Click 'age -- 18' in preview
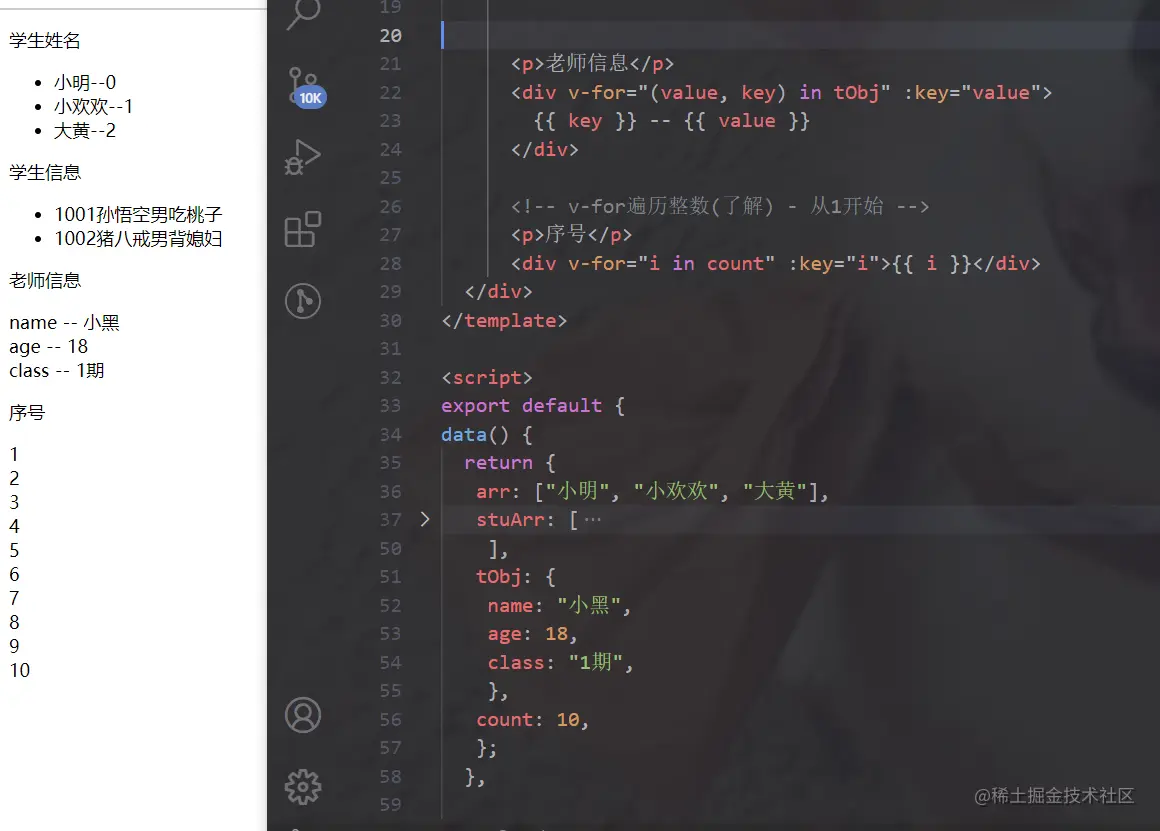Viewport: 1160px width, 831px height. tap(48, 346)
